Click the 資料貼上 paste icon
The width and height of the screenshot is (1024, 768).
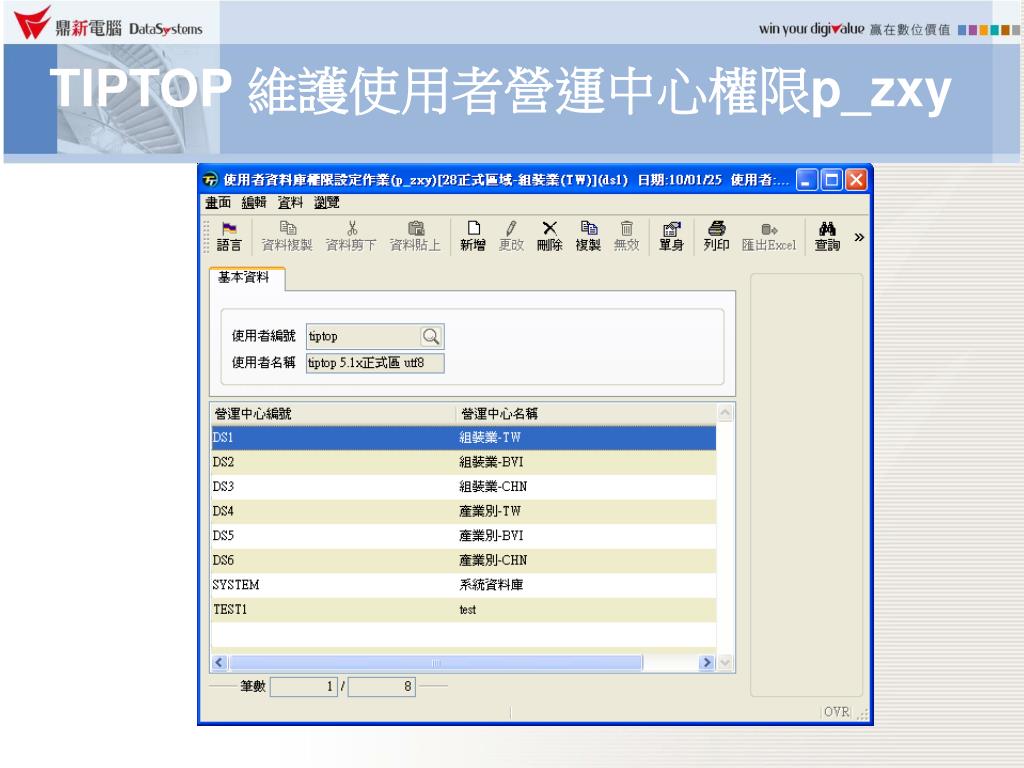tap(415, 228)
